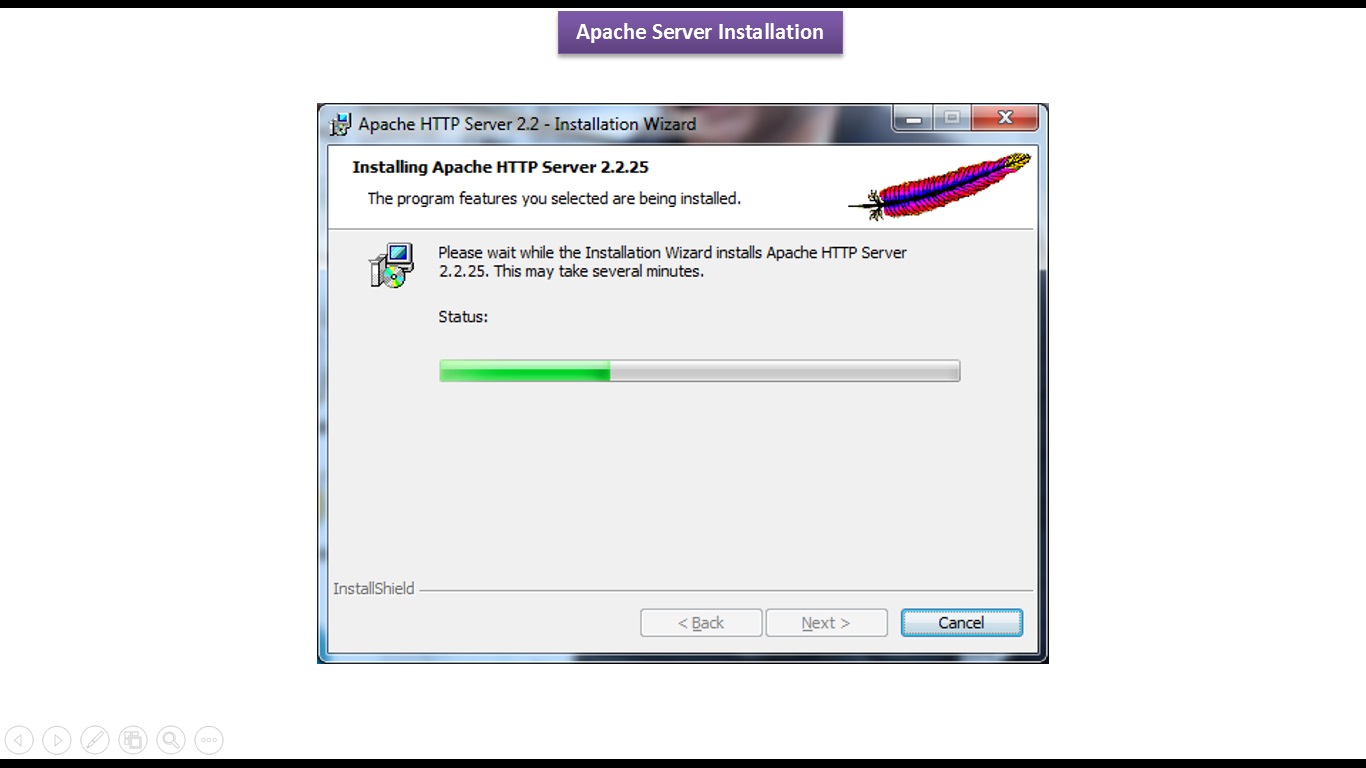The image size is (1366, 768).
Task: Advance to next slide with right arrow
Action: [57, 740]
